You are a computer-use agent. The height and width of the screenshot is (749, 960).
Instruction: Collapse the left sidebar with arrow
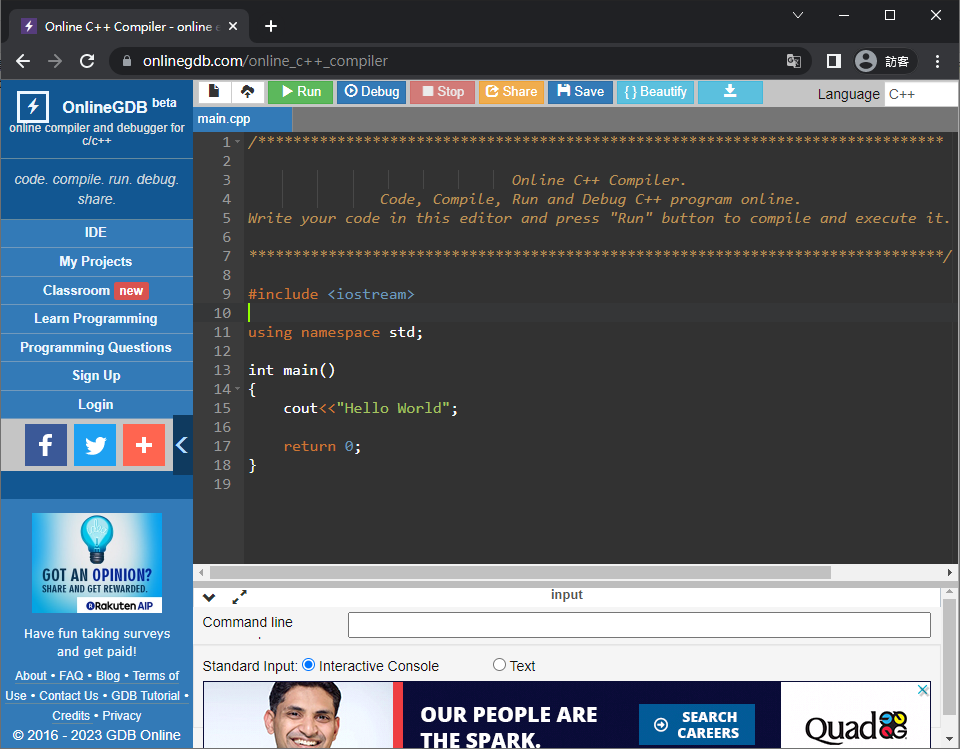[x=182, y=445]
